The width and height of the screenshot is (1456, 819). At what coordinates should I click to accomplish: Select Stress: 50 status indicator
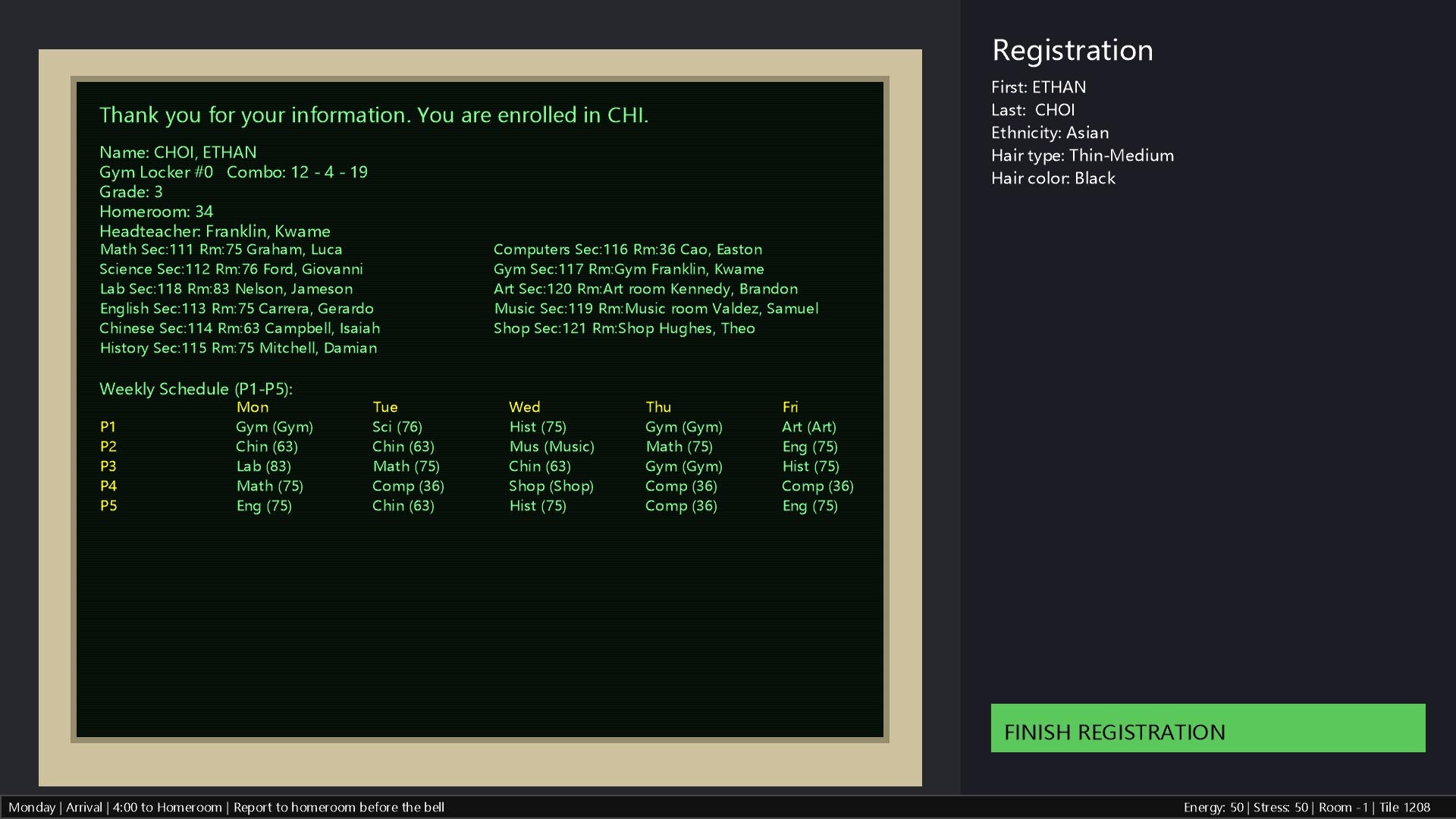[x=1281, y=808]
